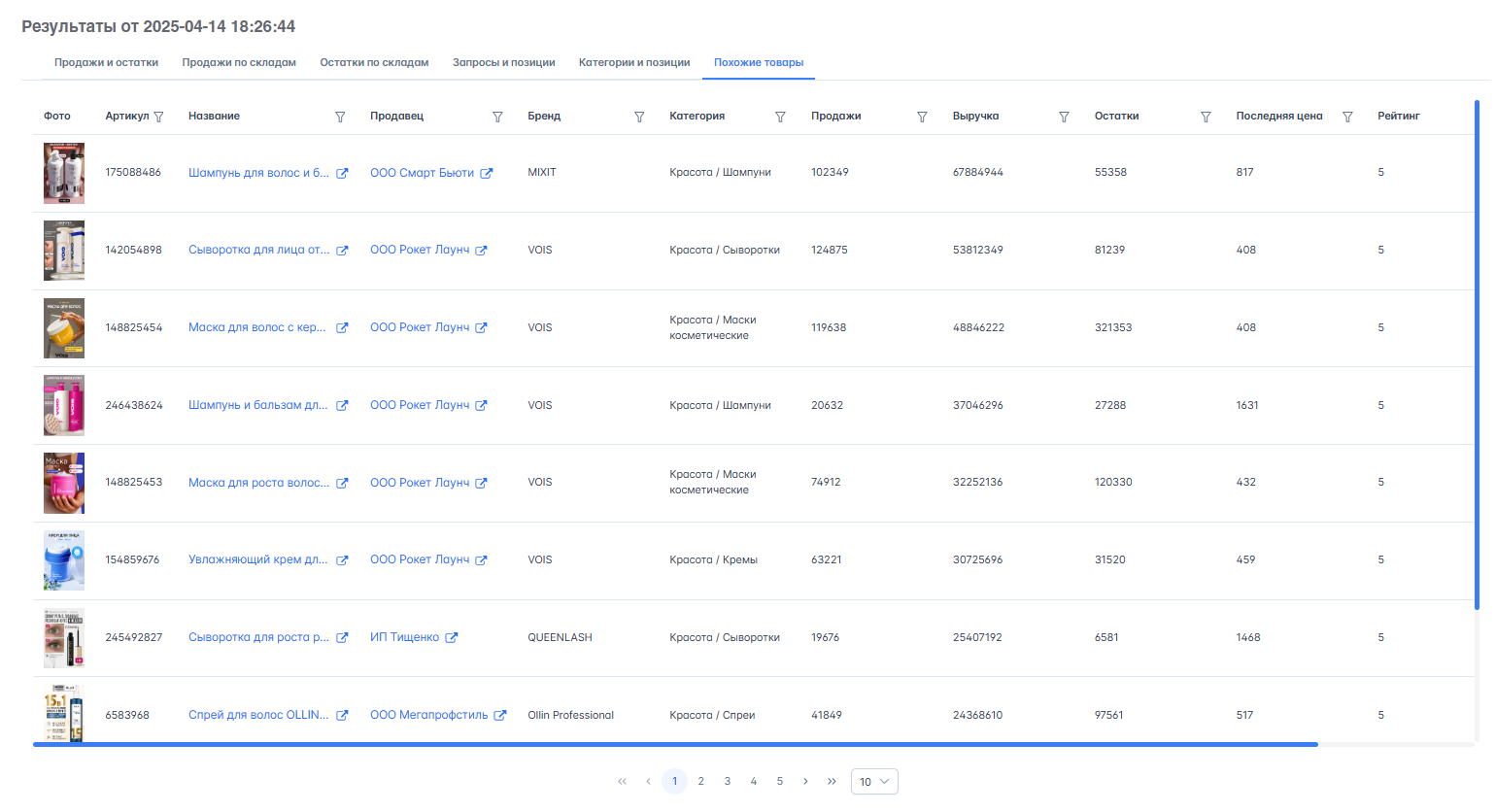The image size is (1496, 812).
Task: Switch to Продажи и остатки tab
Action: [106, 62]
